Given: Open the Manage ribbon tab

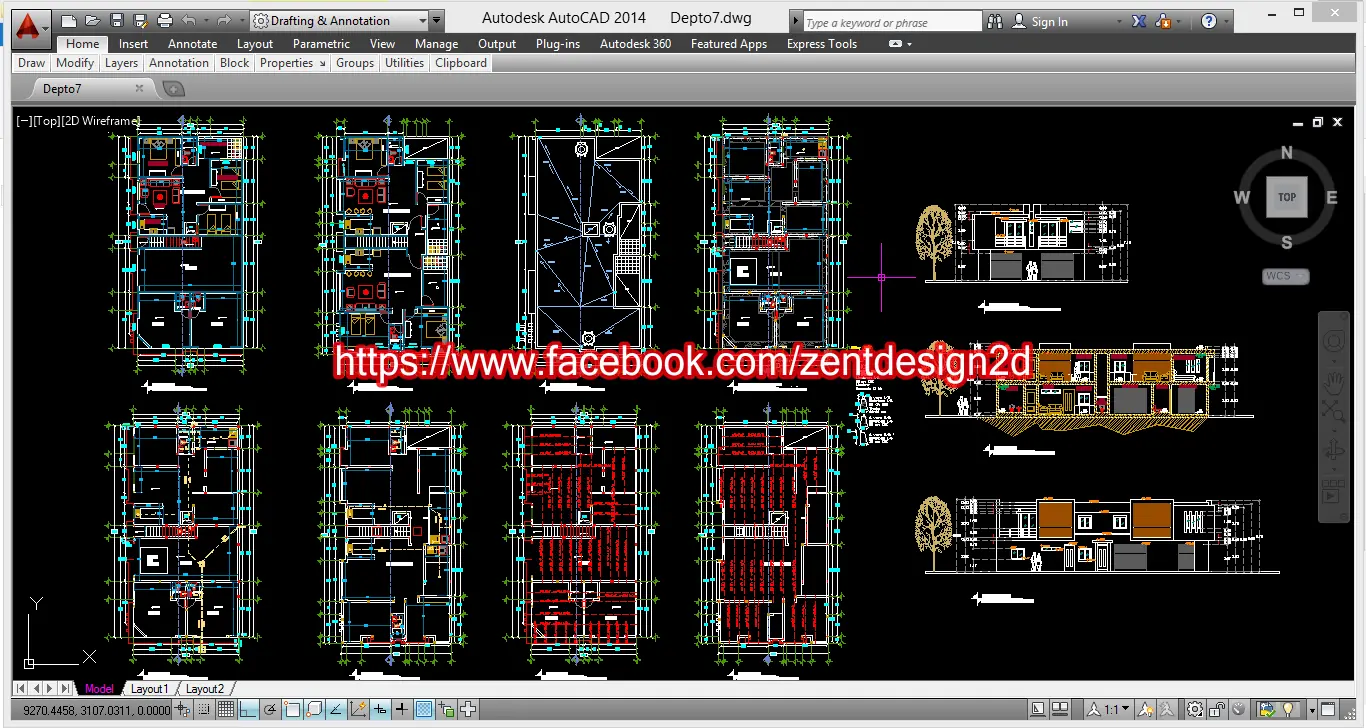Looking at the screenshot, I should [436, 44].
